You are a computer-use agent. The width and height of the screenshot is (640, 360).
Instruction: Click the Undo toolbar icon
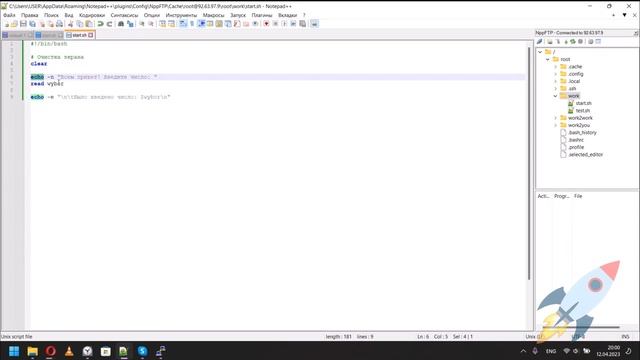tap(100, 24)
